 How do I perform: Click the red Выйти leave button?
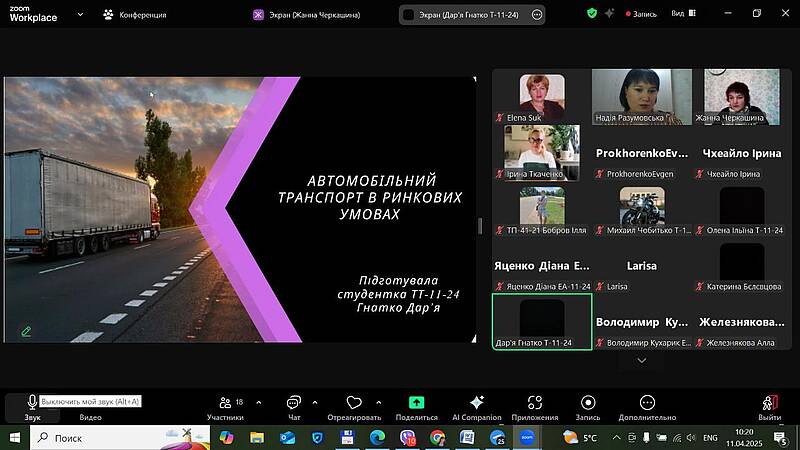(769, 404)
